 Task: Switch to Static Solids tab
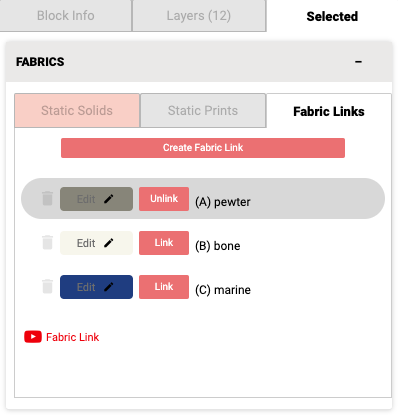pos(77,111)
